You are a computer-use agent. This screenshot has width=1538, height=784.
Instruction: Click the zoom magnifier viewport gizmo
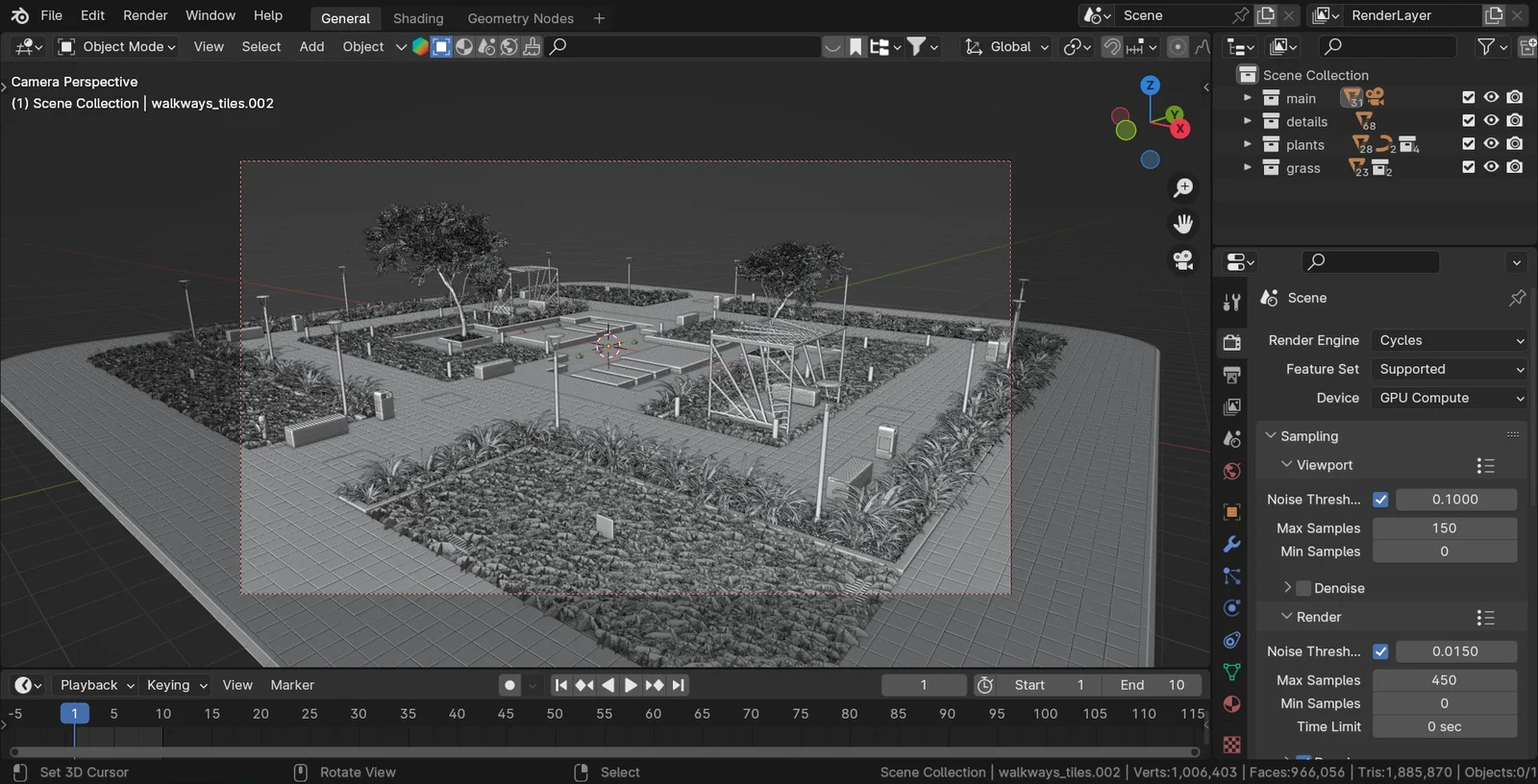click(x=1183, y=188)
